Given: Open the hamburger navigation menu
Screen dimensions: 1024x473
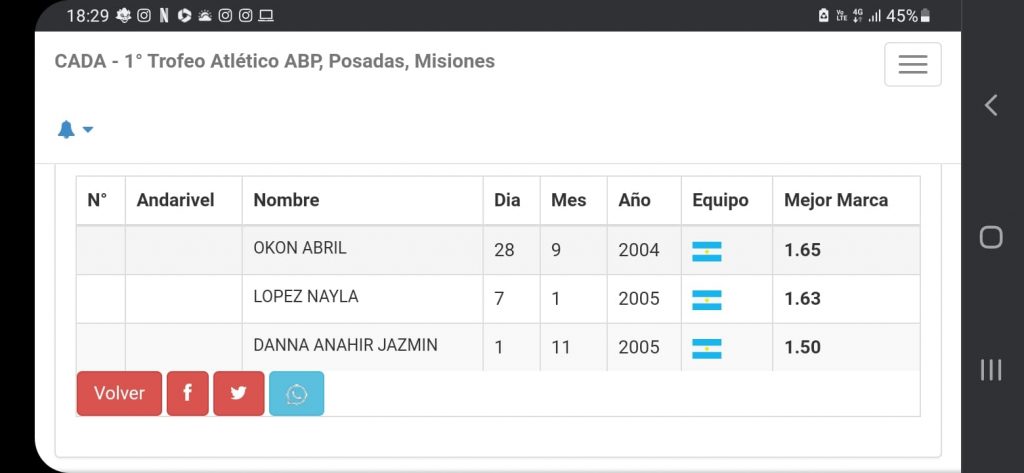Looking at the screenshot, I should (912, 65).
